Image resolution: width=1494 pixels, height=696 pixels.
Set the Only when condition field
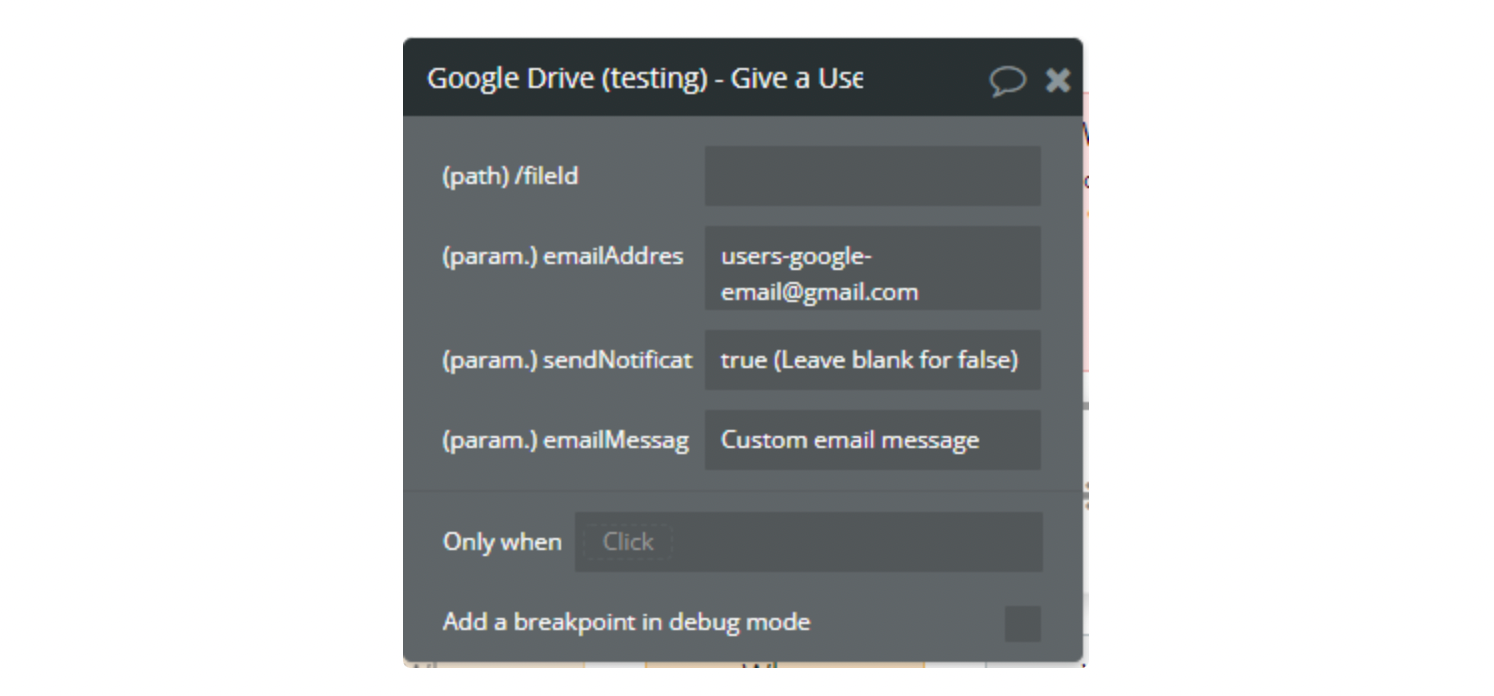click(x=808, y=542)
